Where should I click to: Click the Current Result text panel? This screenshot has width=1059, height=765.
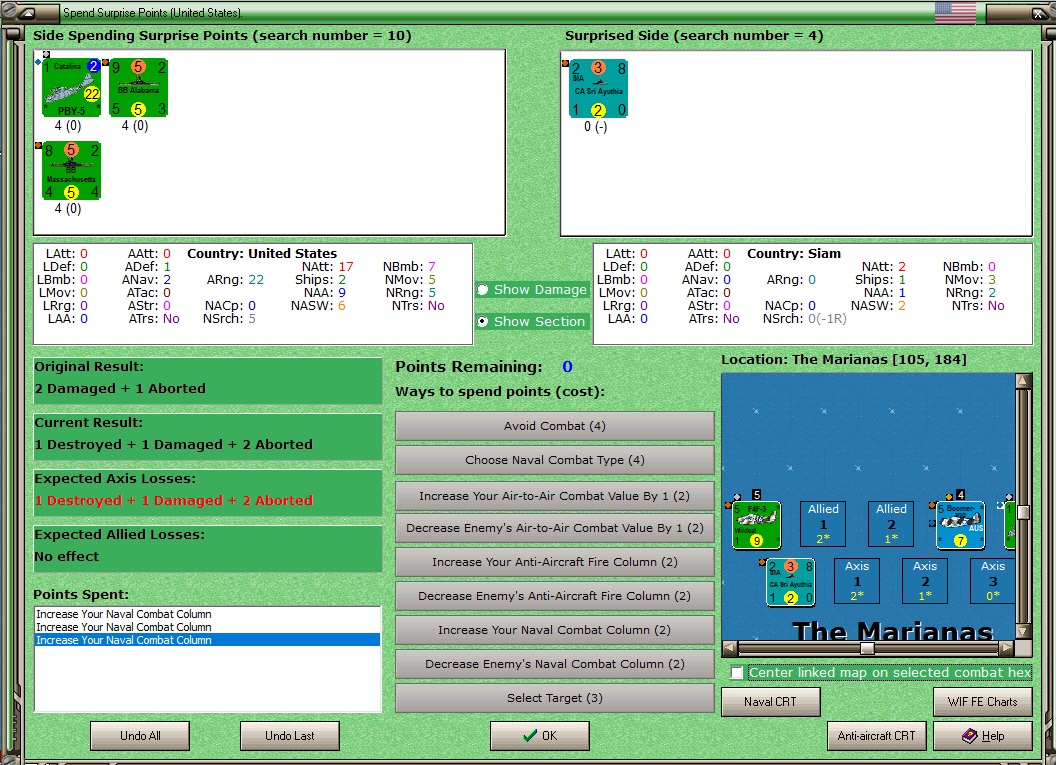207,437
